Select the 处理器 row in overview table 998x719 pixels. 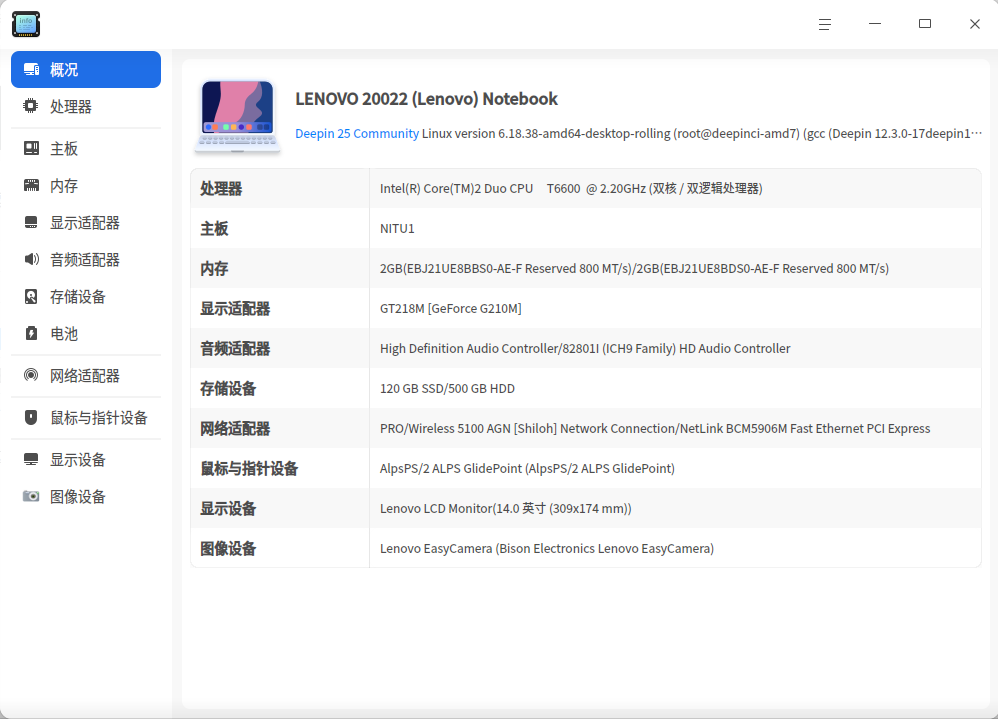586,188
